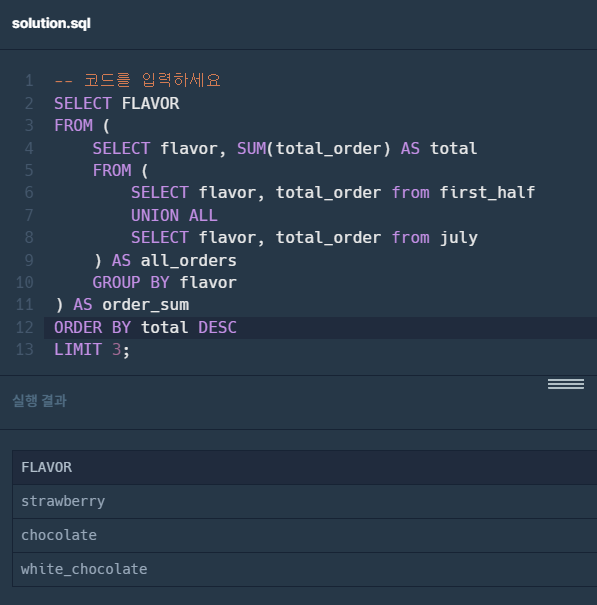Screen dimensions: 597x605
Task: Click the LIMIT 3 line
Action: (92, 350)
